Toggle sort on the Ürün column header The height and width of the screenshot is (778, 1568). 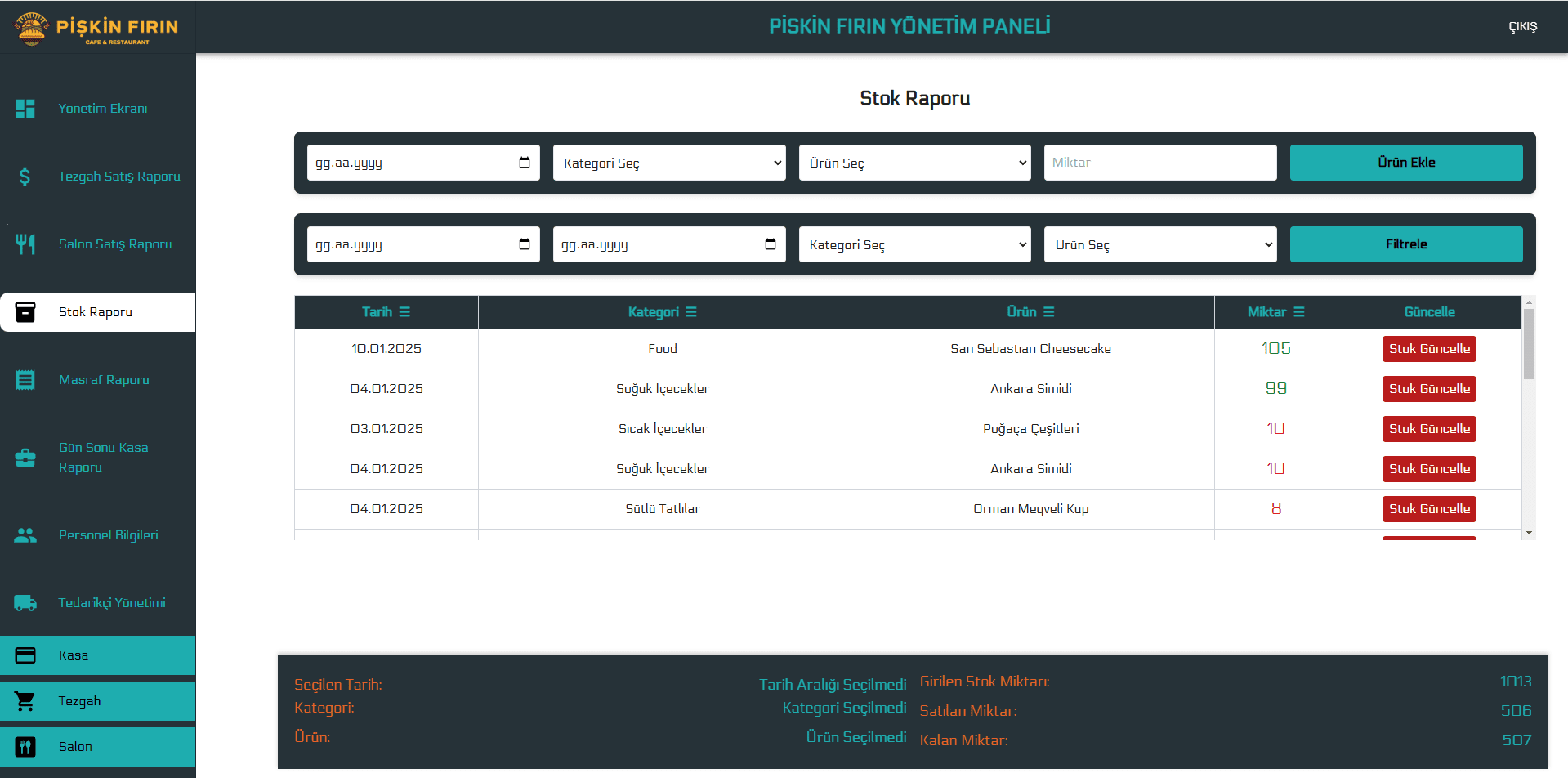pyautogui.click(x=1049, y=312)
